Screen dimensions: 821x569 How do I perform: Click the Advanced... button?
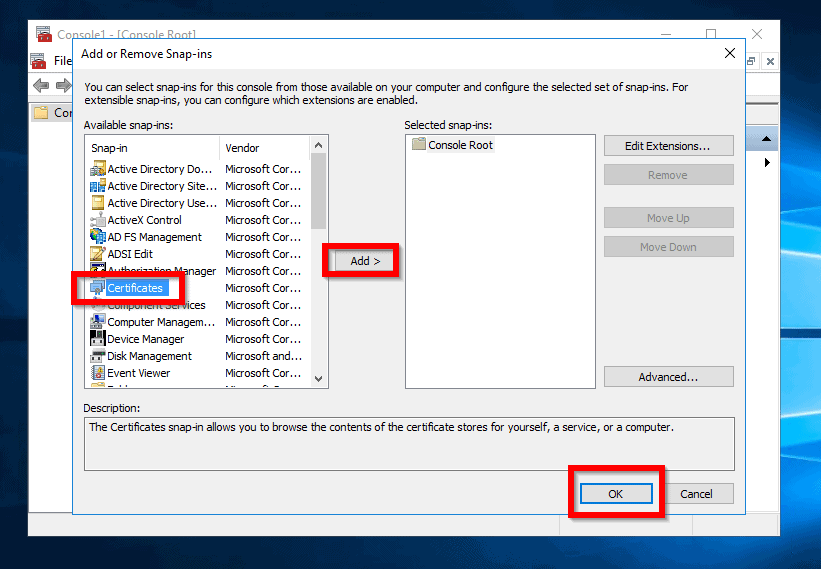[668, 377]
